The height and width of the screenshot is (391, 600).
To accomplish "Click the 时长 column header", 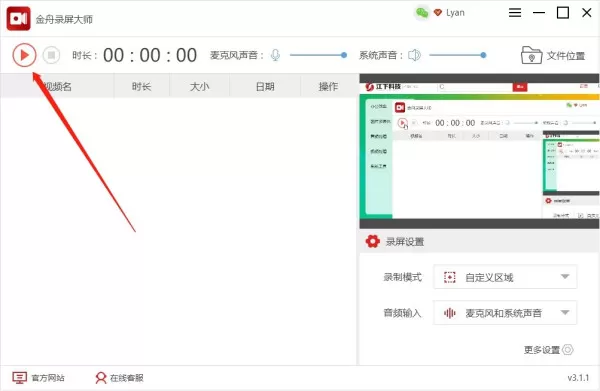I will coord(142,86).
